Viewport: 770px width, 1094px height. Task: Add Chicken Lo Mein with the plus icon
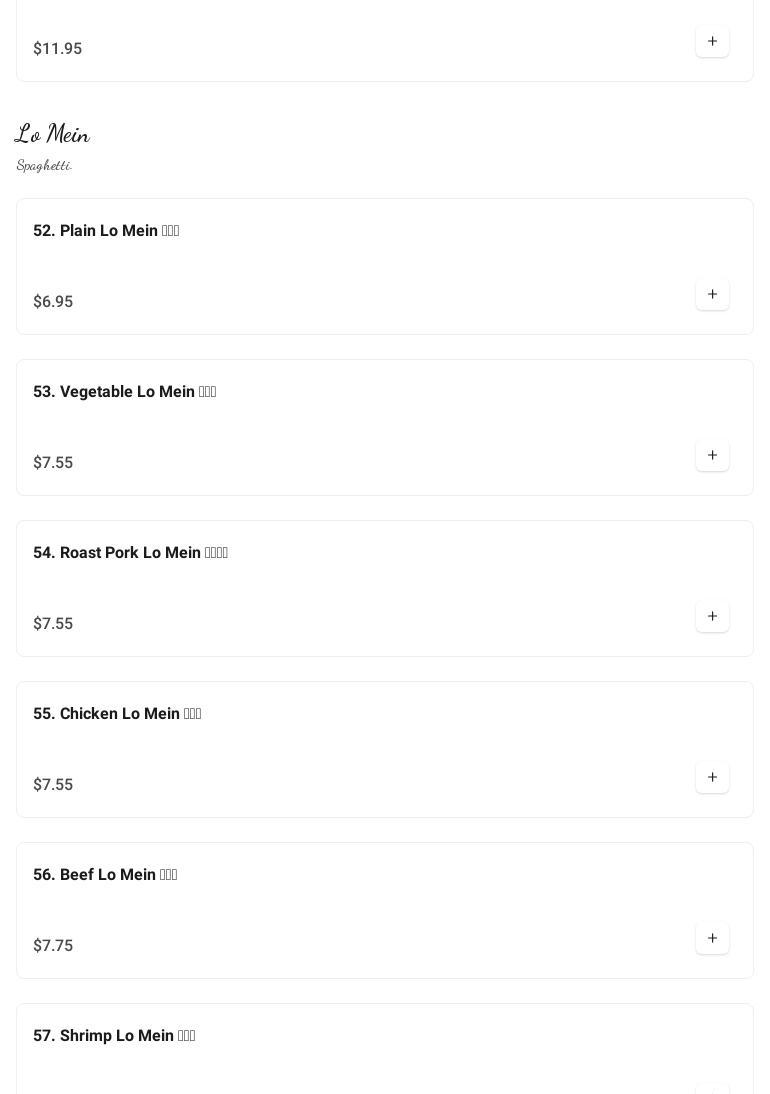point(712,778)
